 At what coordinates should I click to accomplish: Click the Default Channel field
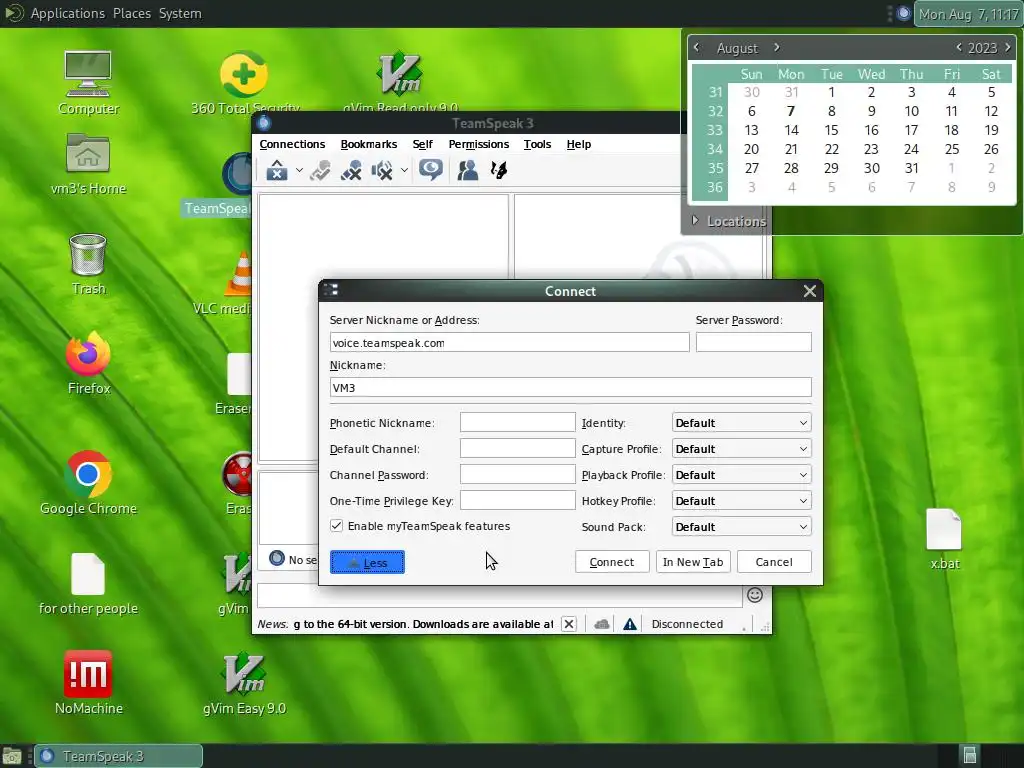click(x=517, y=449)
